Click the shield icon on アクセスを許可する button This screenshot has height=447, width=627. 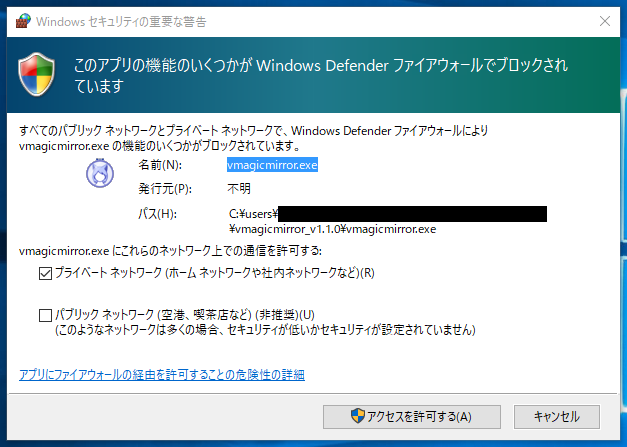click(357, 416)
